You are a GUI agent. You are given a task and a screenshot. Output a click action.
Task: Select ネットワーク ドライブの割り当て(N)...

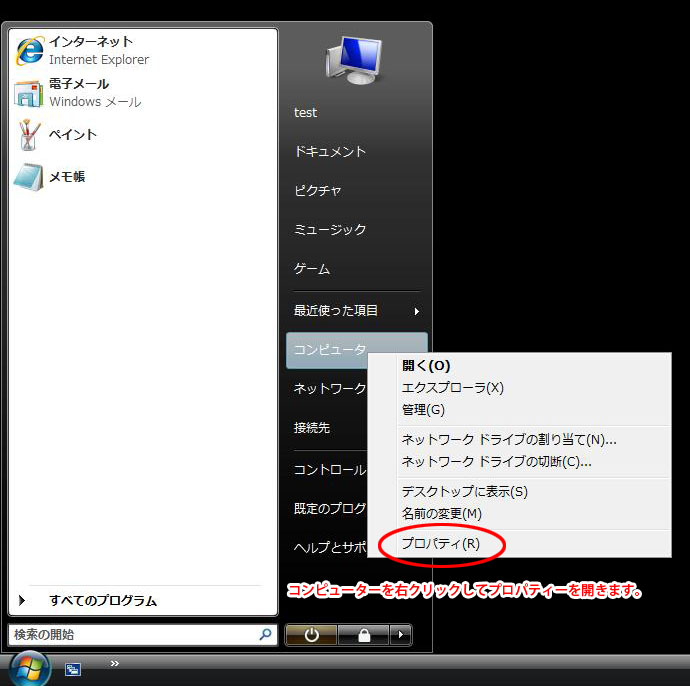coord(519,439)
